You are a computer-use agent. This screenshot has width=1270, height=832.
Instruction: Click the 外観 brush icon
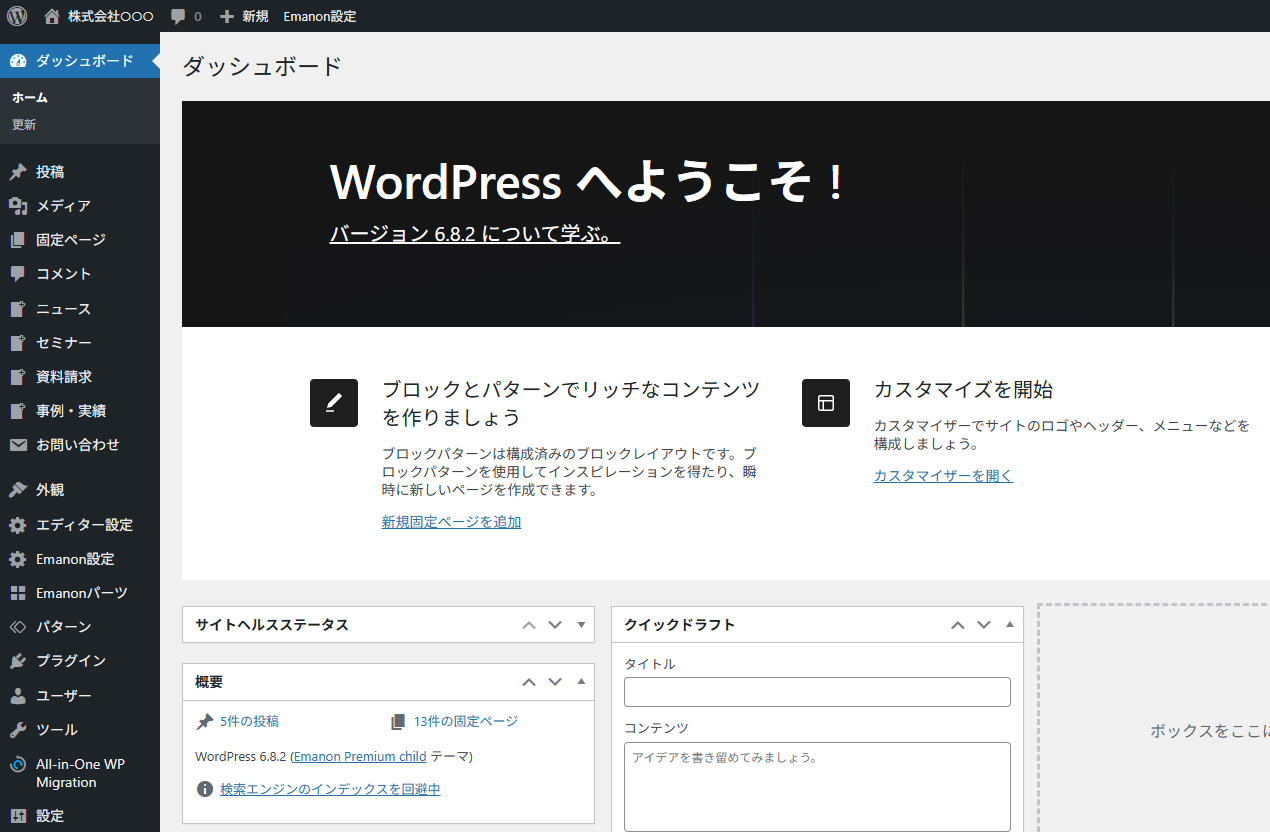[x=18, y=490]
